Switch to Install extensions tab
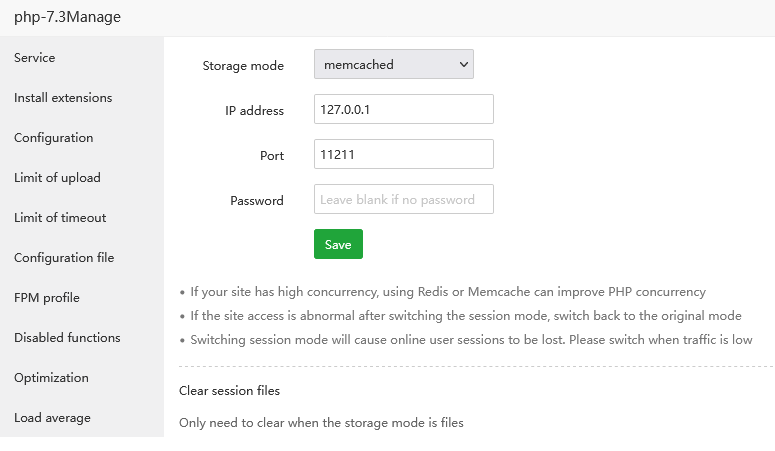The image size is (775, 451). [63, 98]
